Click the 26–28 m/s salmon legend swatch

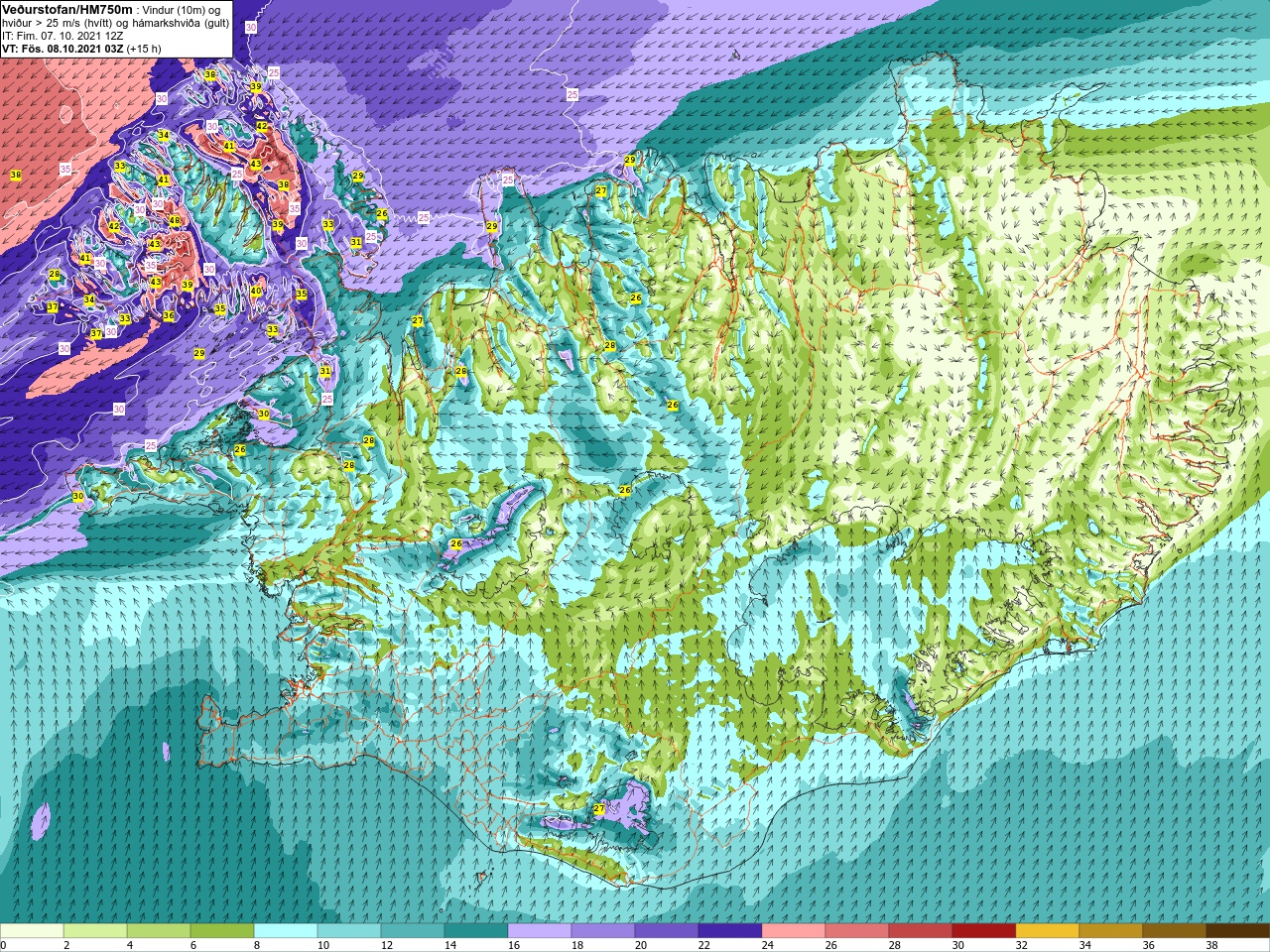857,931
